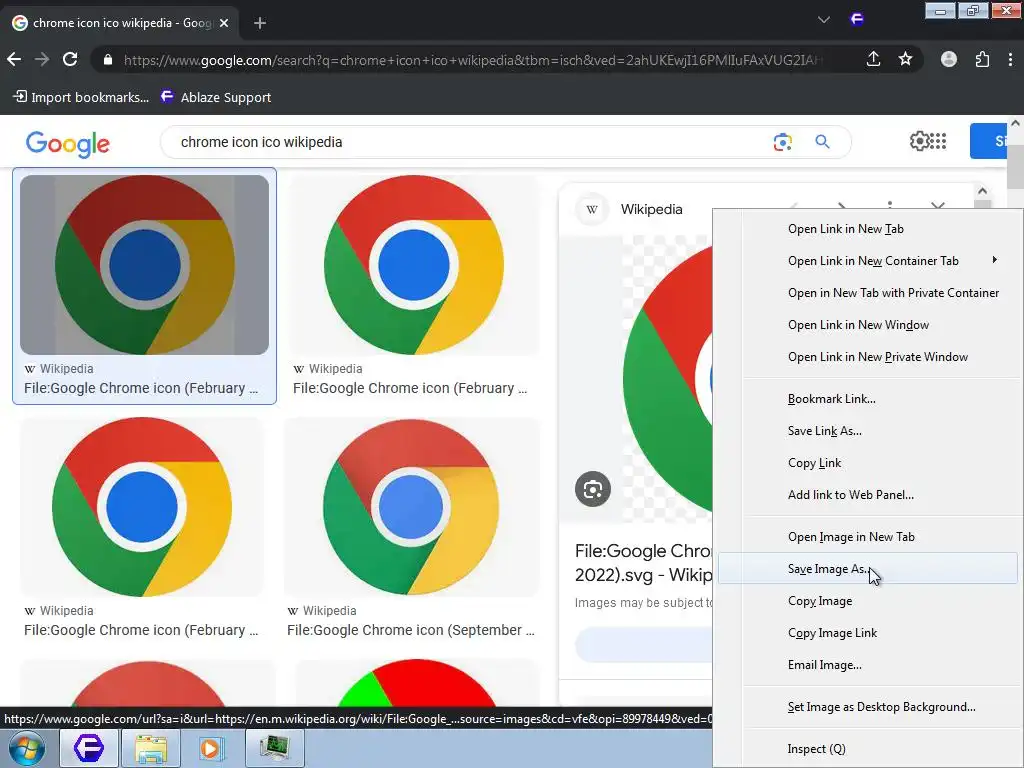Open Wikipedia source link in preview panel
The width and height of the screenshot is (1024, 768).
(x=651, y=210)
